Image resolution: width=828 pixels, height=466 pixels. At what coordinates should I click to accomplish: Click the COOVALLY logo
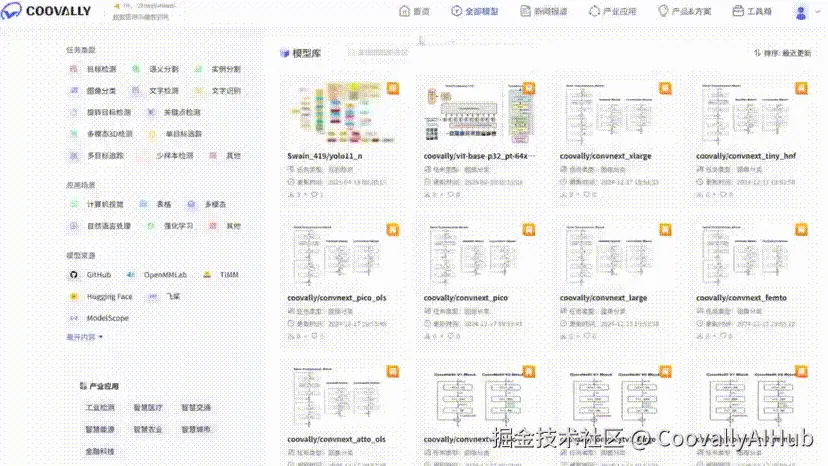(x=46, y=11)
